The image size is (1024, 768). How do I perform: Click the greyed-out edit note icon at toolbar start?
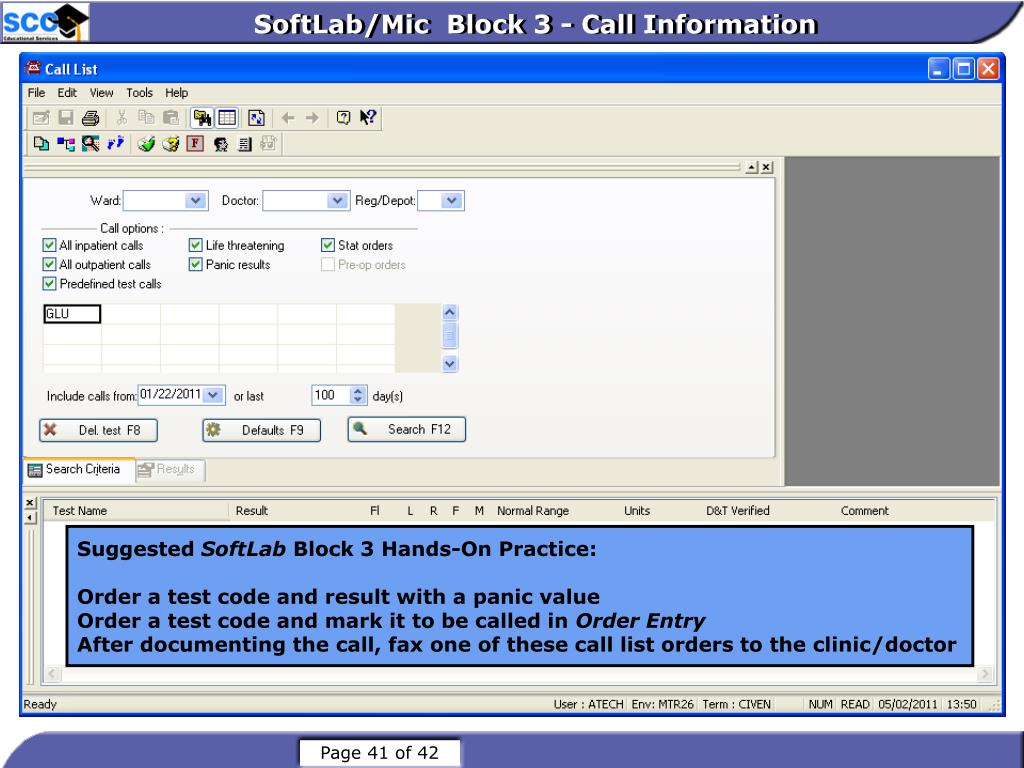pos(40,118)
